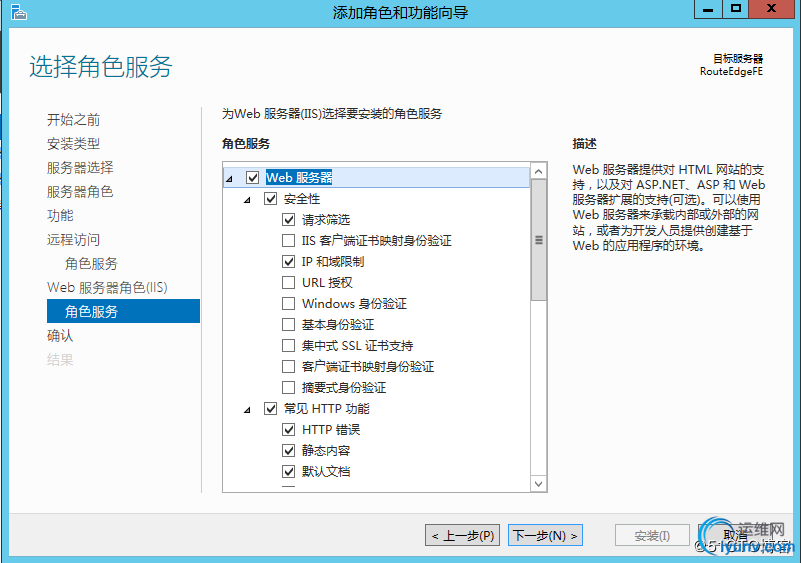
Task: Go to Web 服务器角色(IIS) step
Action: (107, 288)
